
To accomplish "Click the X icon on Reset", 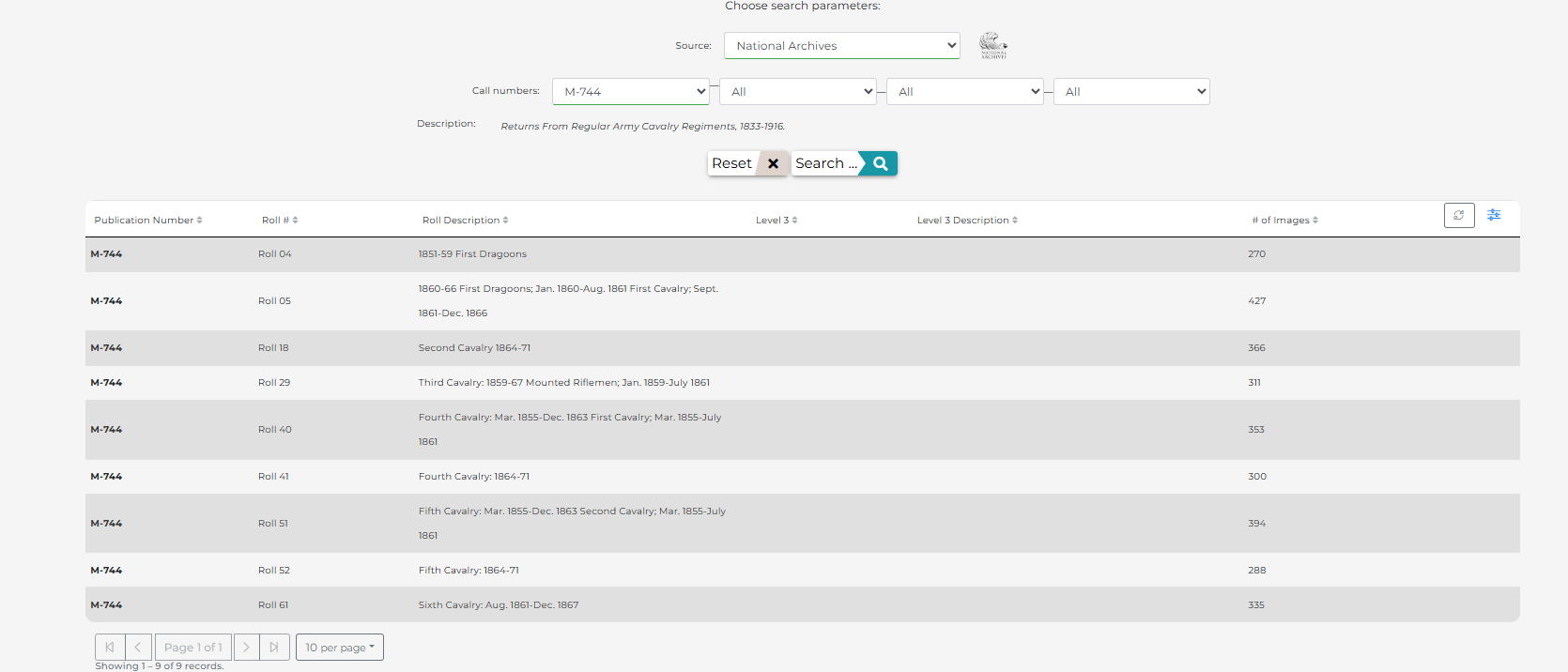I will pyautogui.click(x=773, y=163).
